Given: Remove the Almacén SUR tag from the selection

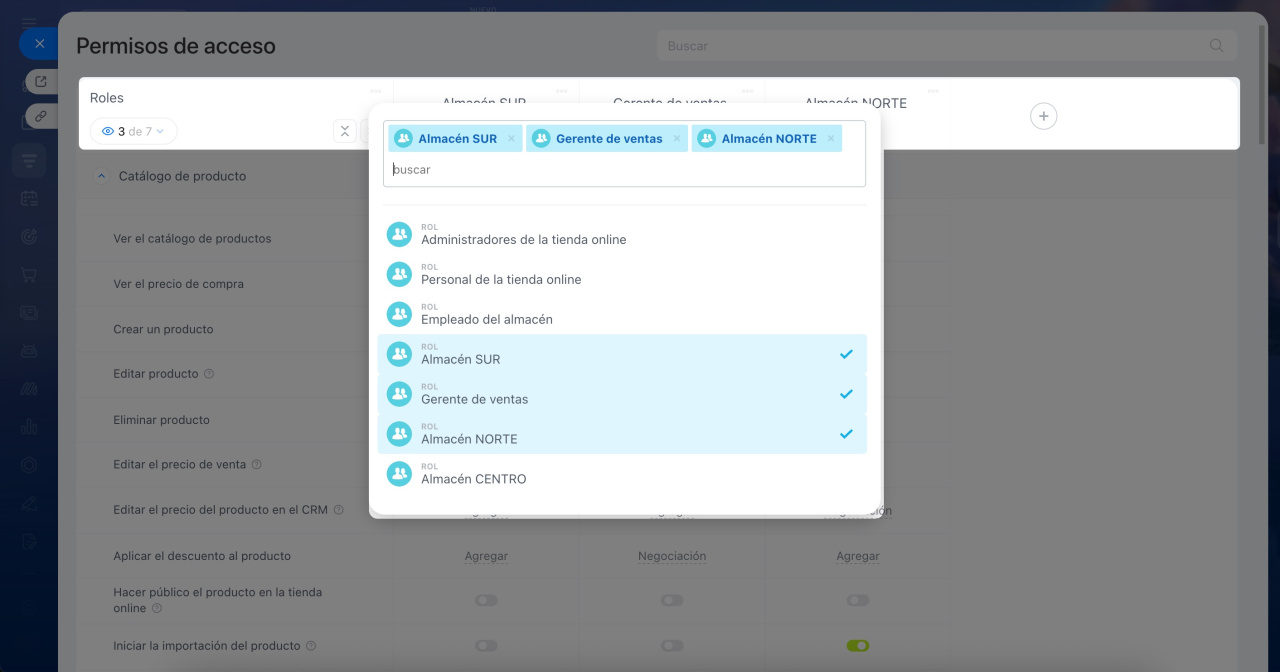Looking at the screenshot, I should 511,139.
